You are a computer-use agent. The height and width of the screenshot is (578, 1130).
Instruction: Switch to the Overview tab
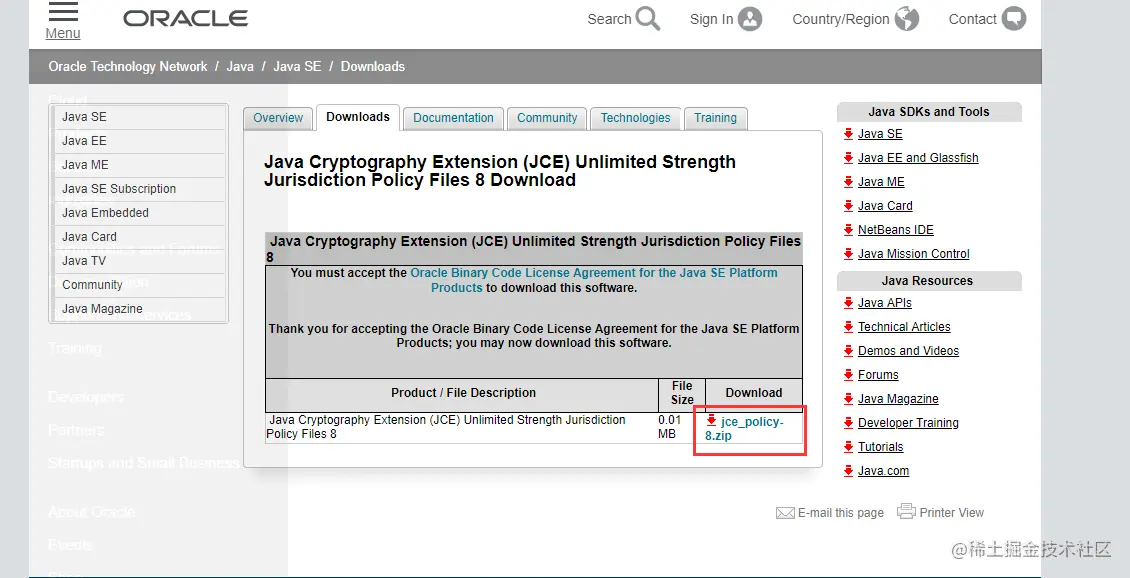(x=278, y=118)
